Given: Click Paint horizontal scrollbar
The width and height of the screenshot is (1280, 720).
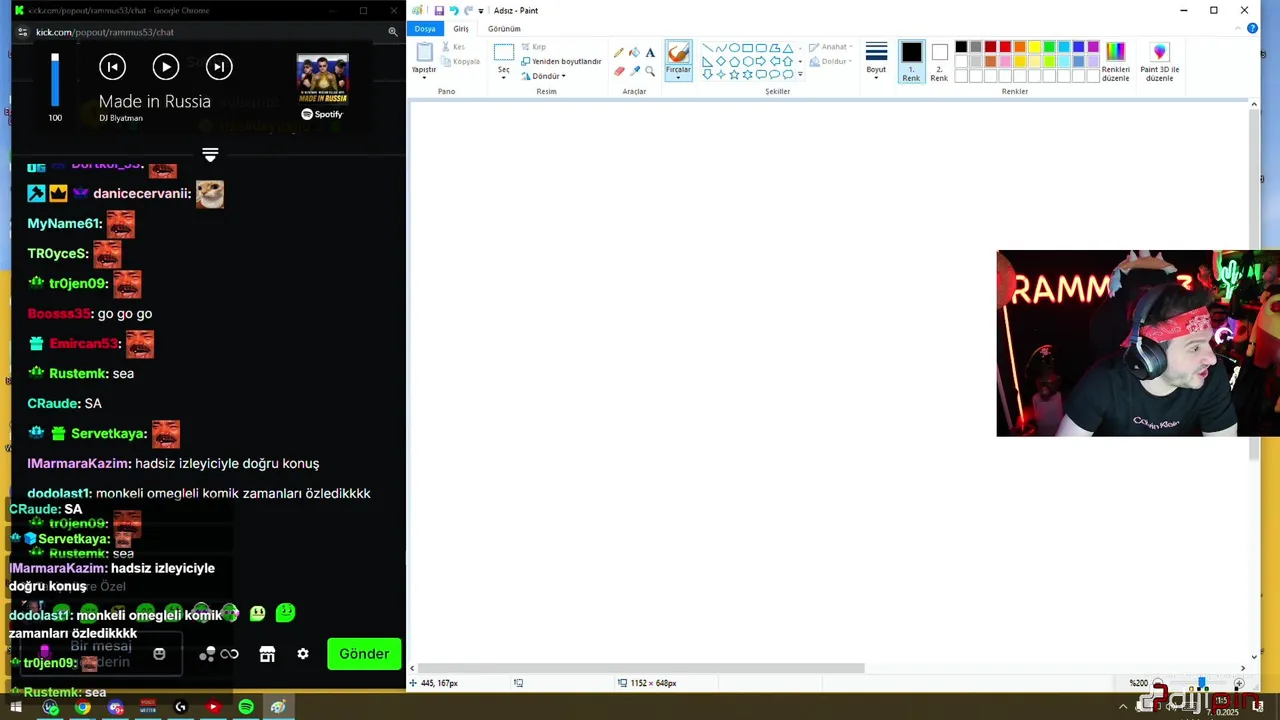Looking at the screenshot, I should (641, 668).
